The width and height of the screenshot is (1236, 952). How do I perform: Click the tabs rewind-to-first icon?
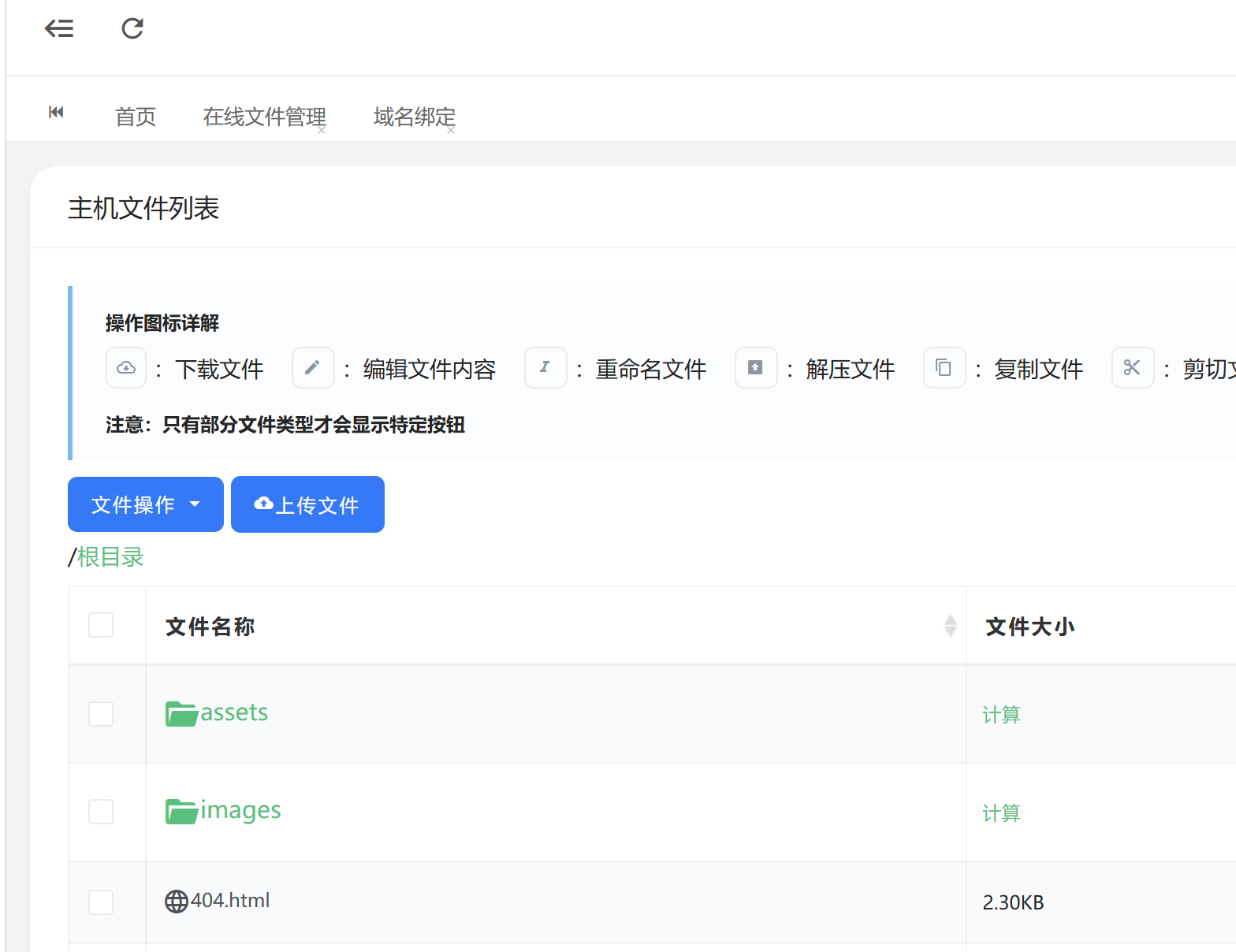tap(56, 112)
